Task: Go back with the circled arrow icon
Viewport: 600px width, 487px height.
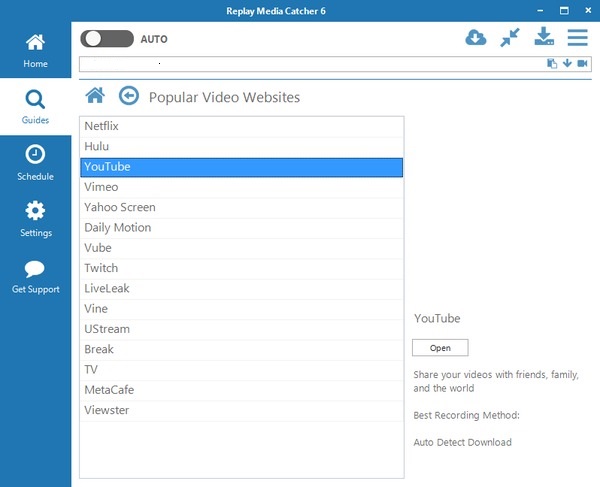Action: pyautogui.click(x=128, y=96)
